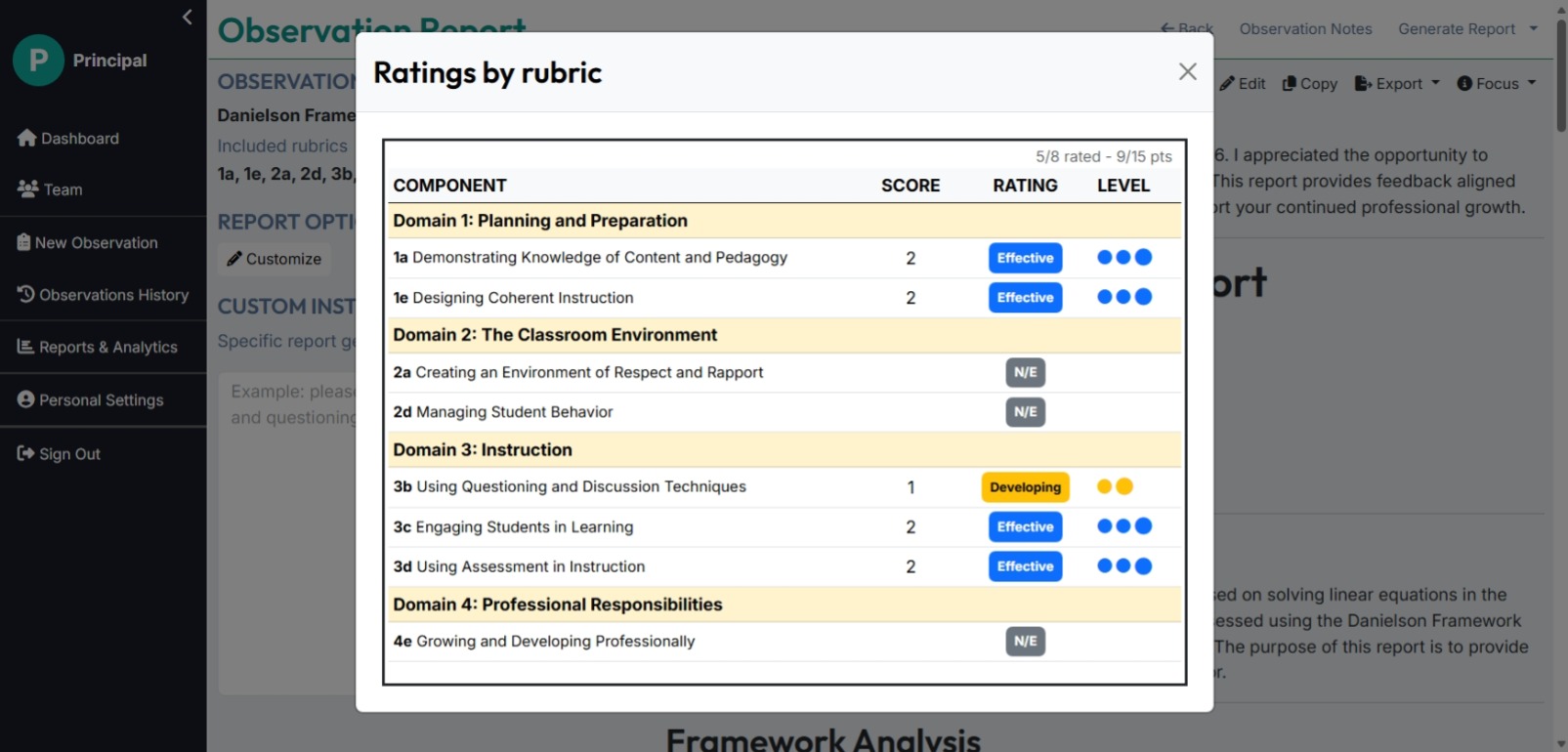Image resolution: width=1568 pixels, height=752 pixels.
Task: Open Reports & Analytics
Action: (x=97, y=347)
